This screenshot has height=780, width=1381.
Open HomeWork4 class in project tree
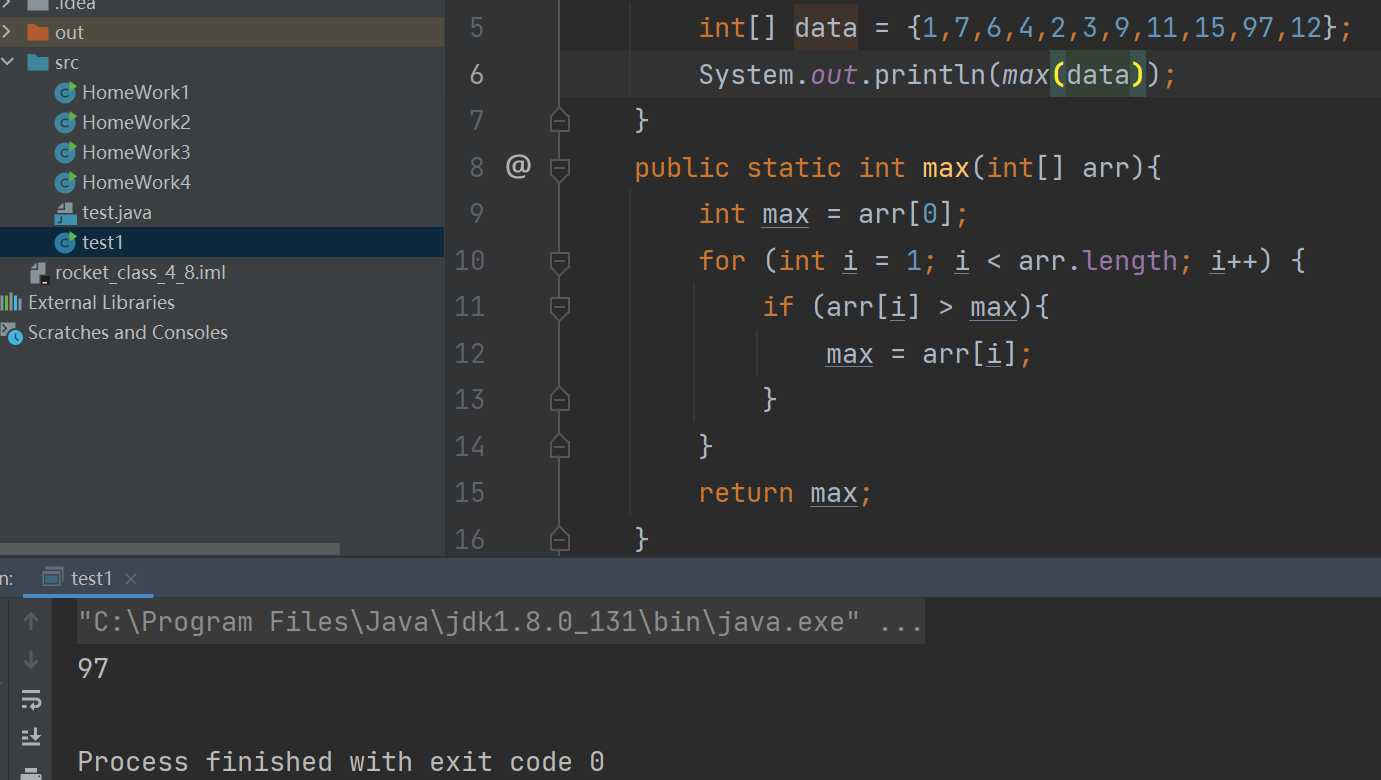[136, 182]
